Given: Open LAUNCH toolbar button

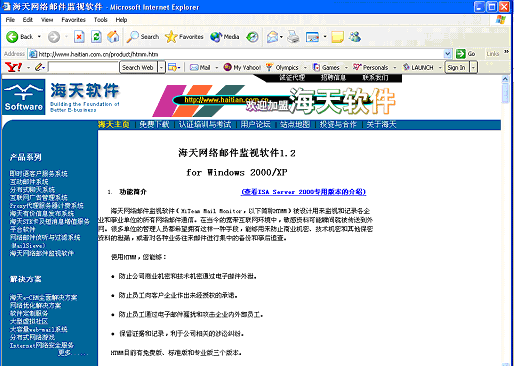Looking at the screenshot, I should [x=418, y=67].
